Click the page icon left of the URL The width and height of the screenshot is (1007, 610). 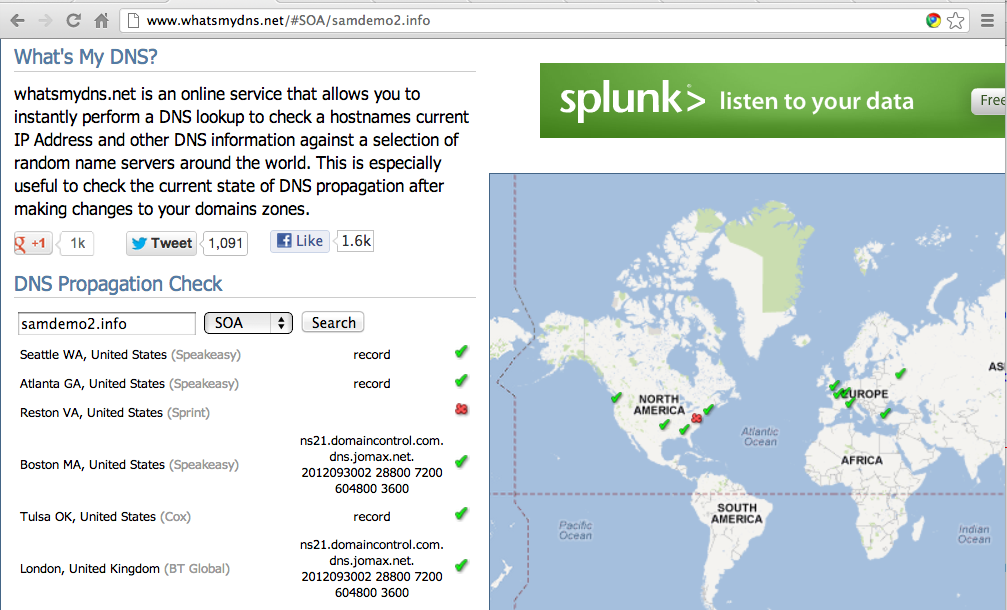point(134,21)
